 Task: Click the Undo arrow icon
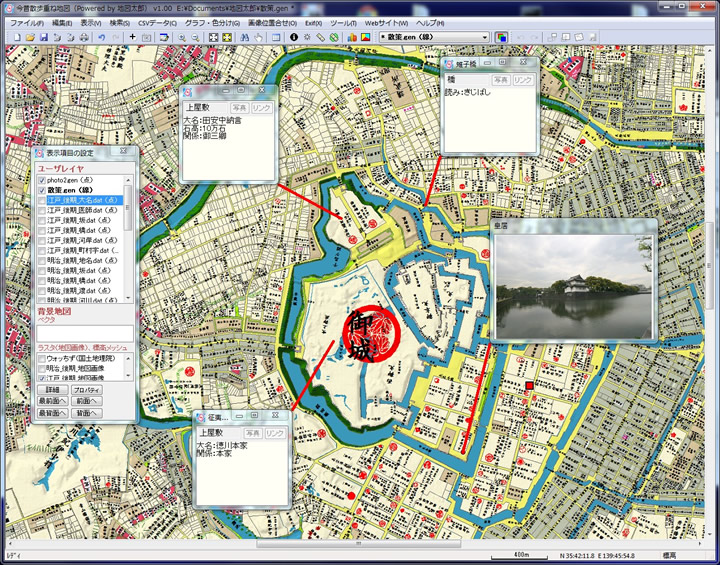pyautogui.click(x=102, y=37)
